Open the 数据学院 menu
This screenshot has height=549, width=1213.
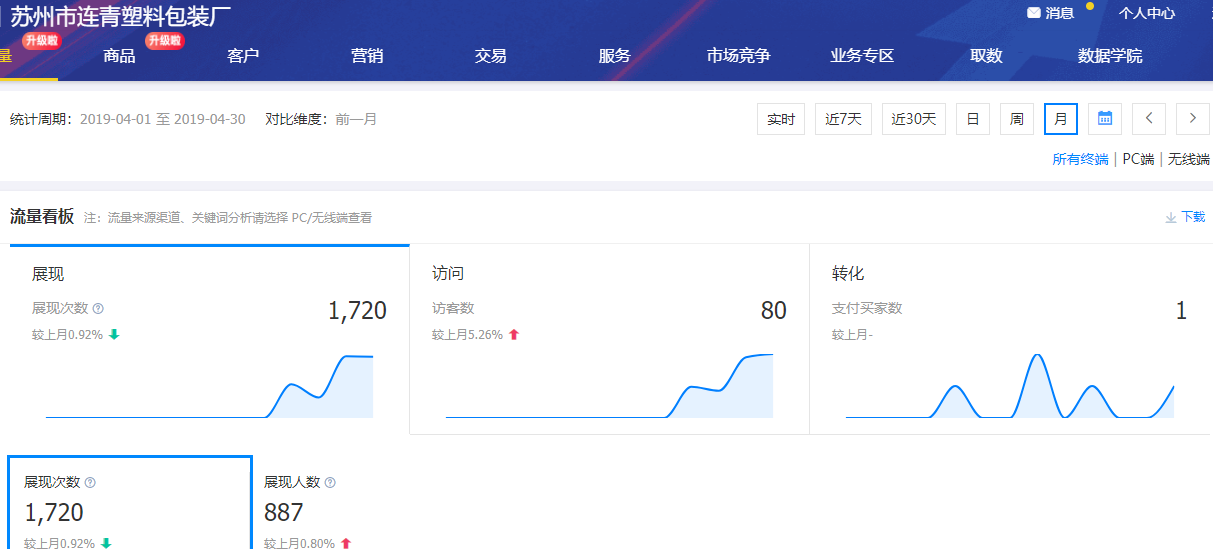[1110, 56]
